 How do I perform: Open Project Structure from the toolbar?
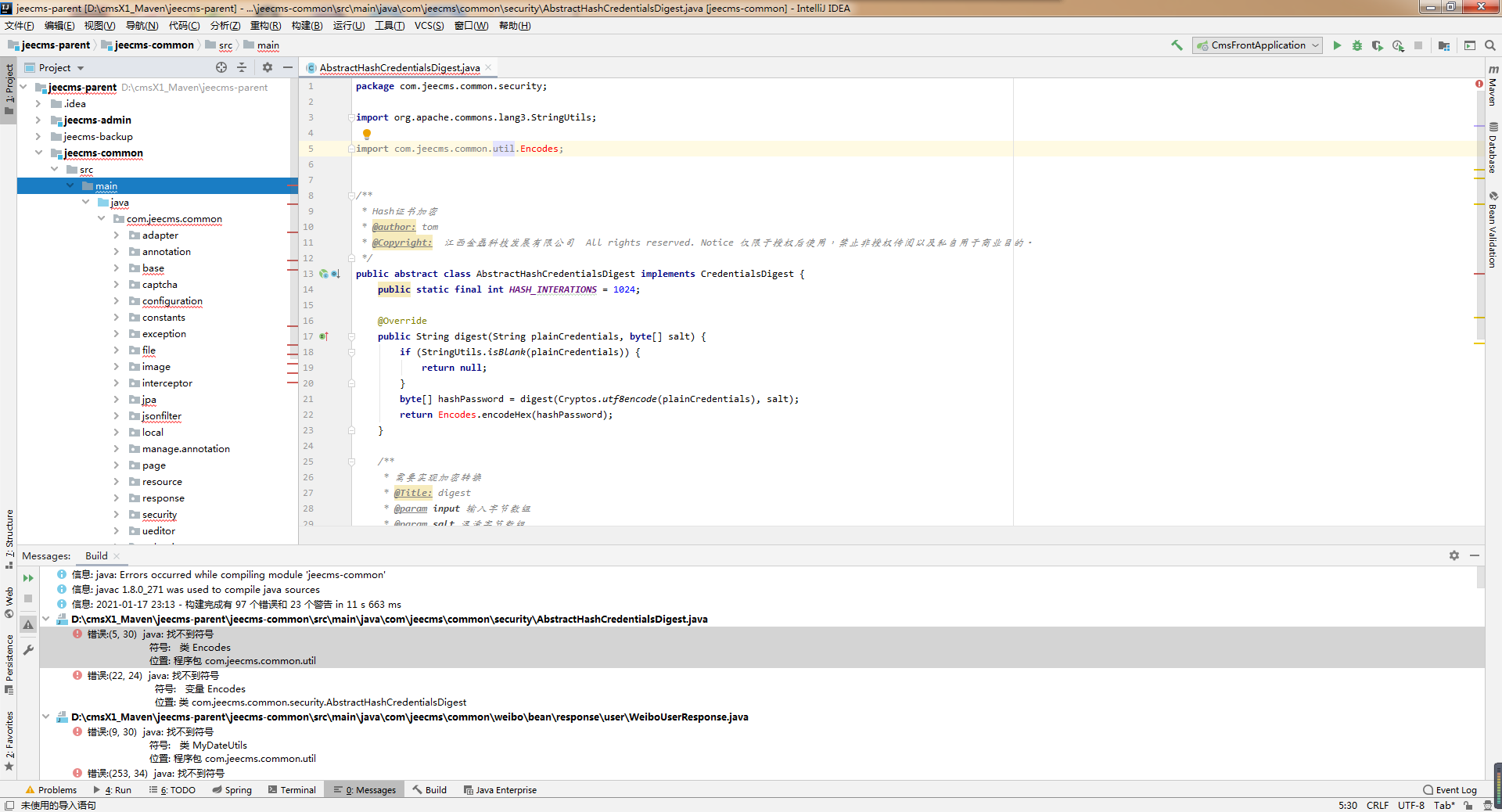1444,45
